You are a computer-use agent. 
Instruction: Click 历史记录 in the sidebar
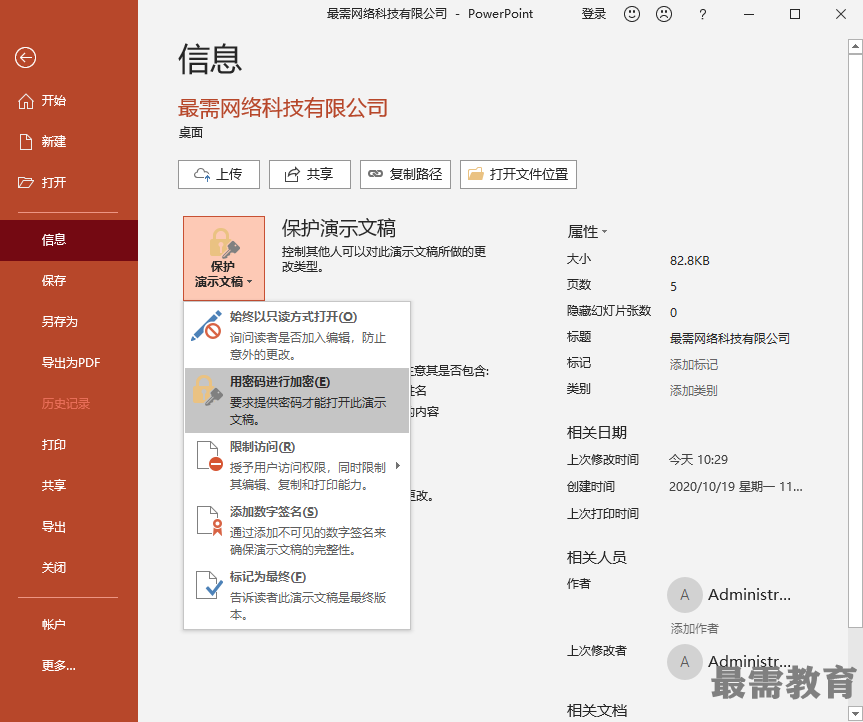[x=69, y=404]
